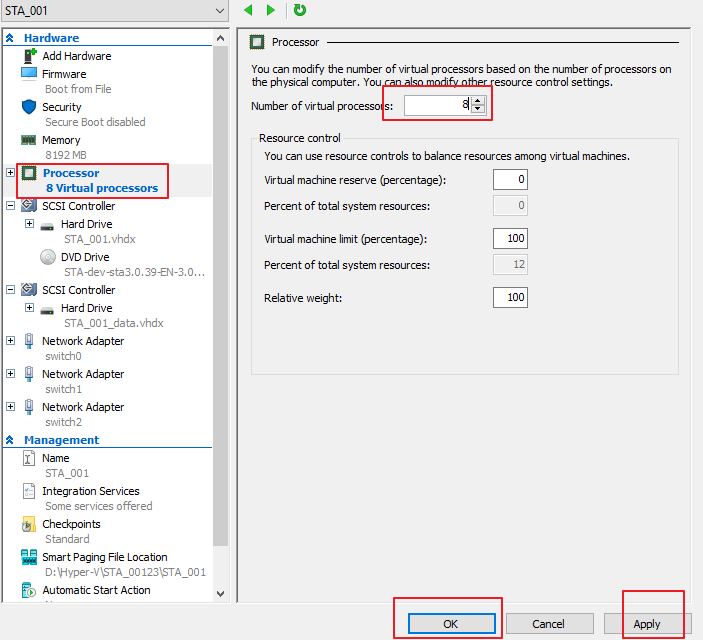Select the Processor chip icon in tree

[x=29, y=173]
